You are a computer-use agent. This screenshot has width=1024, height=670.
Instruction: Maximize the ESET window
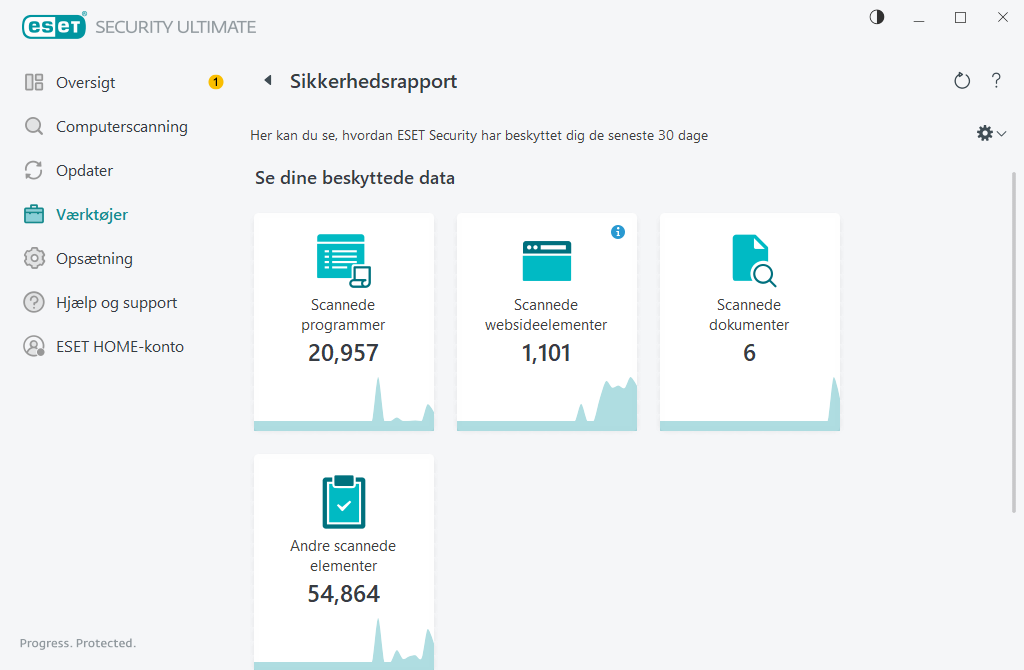tap(961, 18)
